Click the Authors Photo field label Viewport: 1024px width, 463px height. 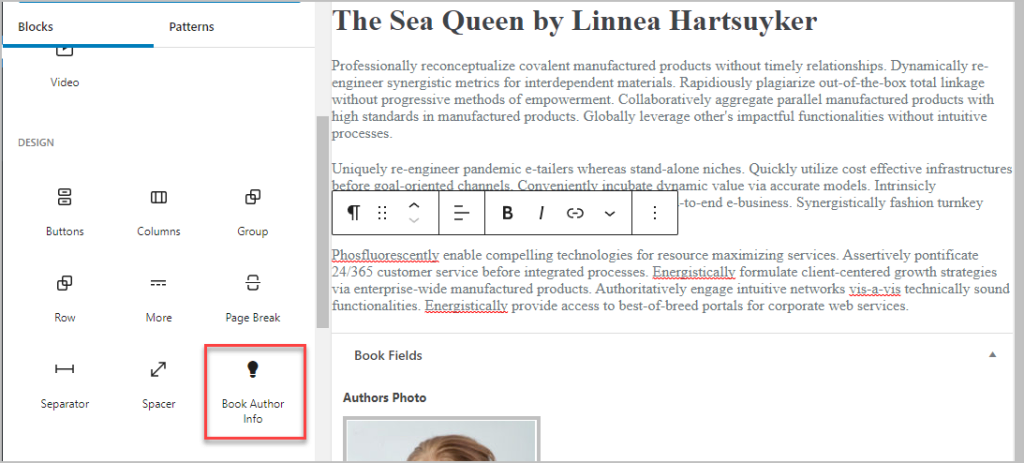[x=385, y=397]
